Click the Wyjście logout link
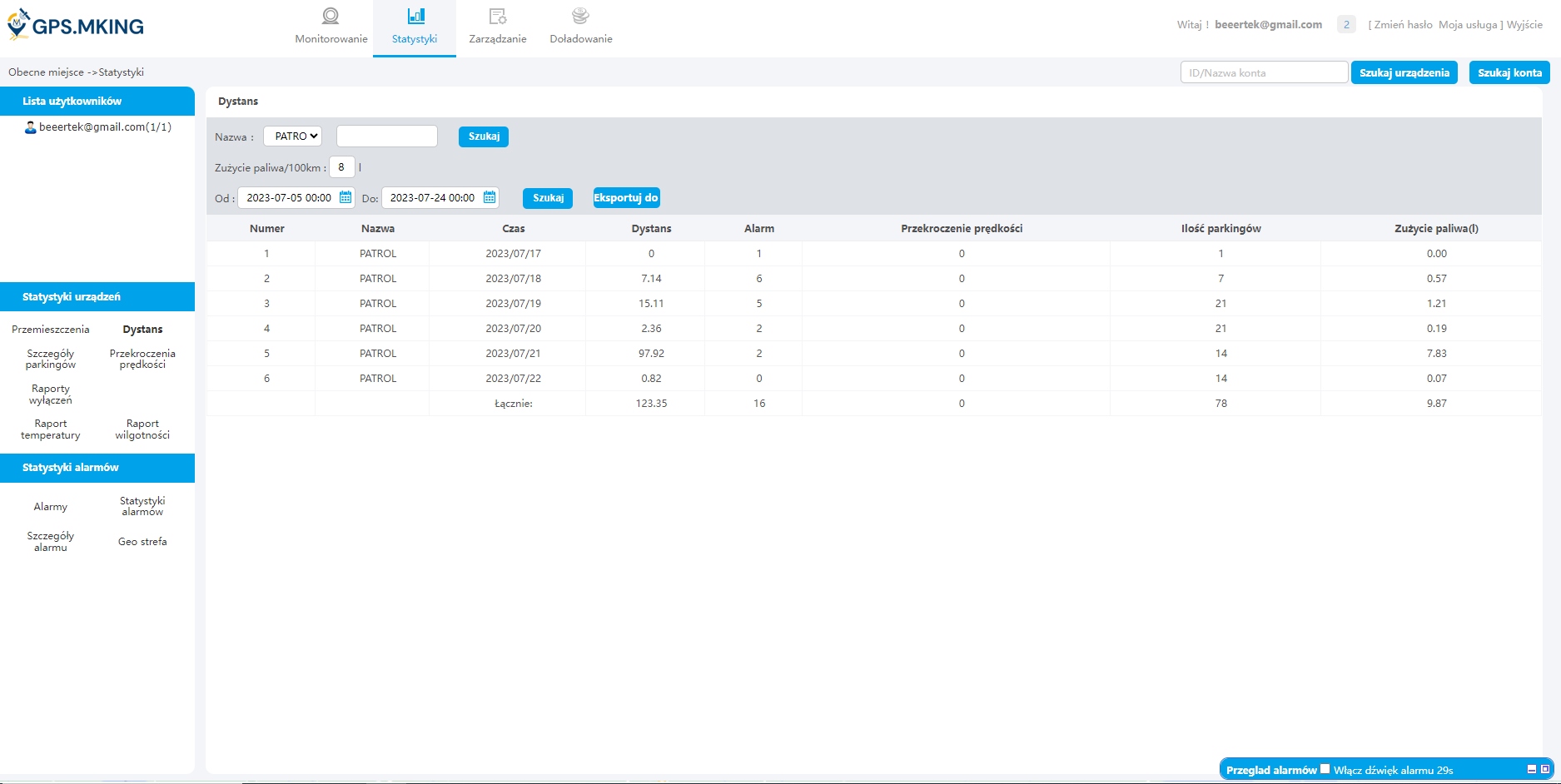The image size is (1561, 784). pos(1524,25)
